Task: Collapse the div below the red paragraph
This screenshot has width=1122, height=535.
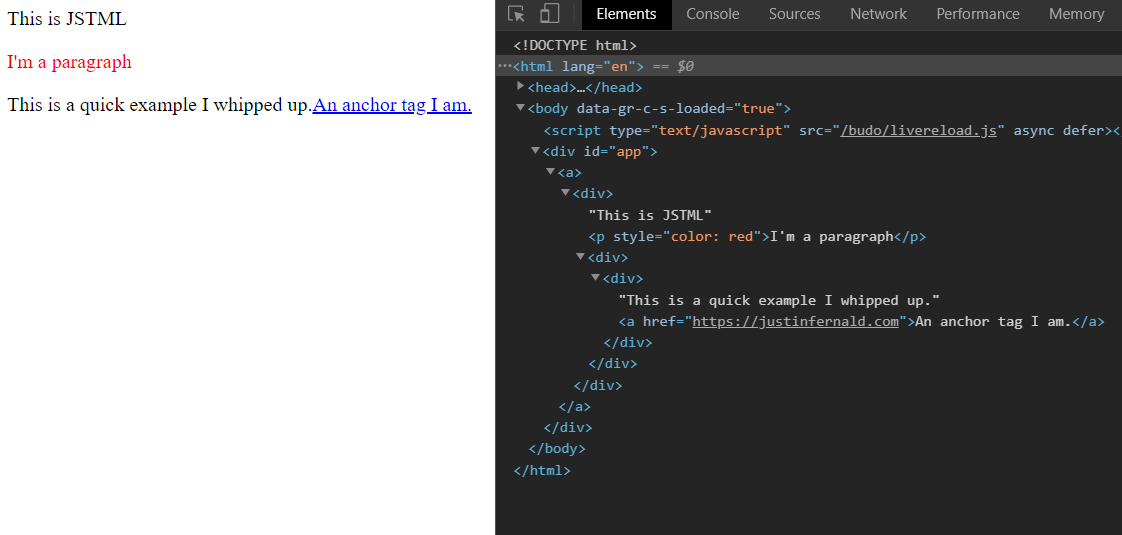Action: (580, 257)
